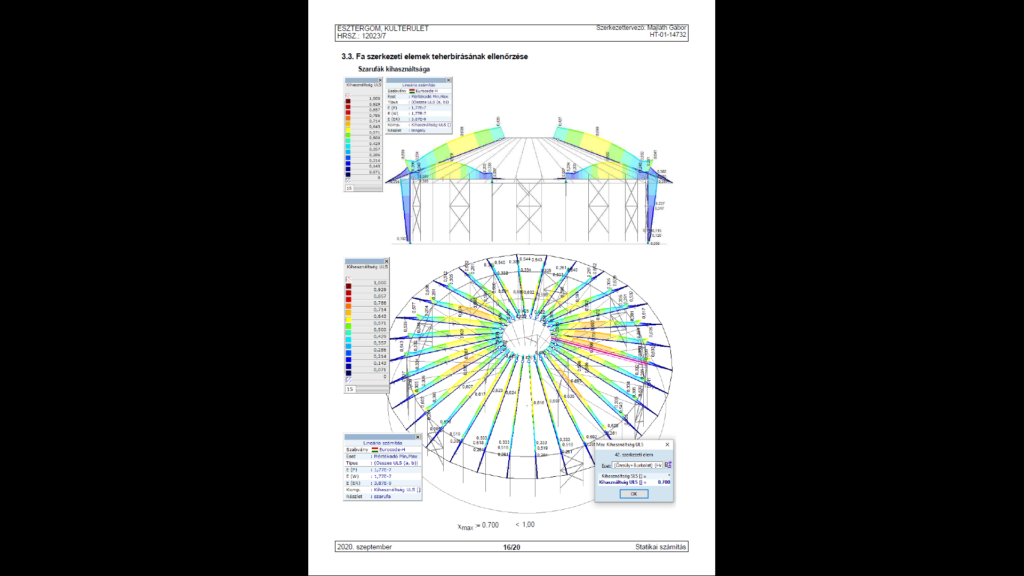Pick the orange swatch in the elevation legend
This screenshot has width=1024, height=576.
348,118
